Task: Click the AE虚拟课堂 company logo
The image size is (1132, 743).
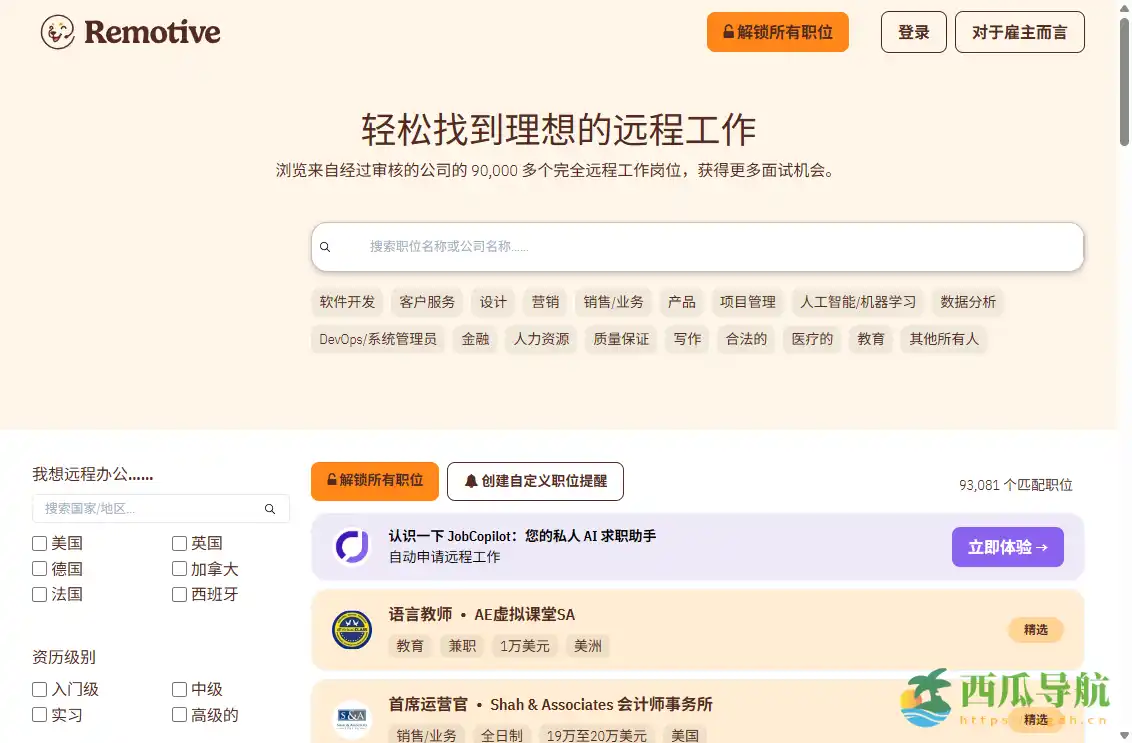Action: 351,630
